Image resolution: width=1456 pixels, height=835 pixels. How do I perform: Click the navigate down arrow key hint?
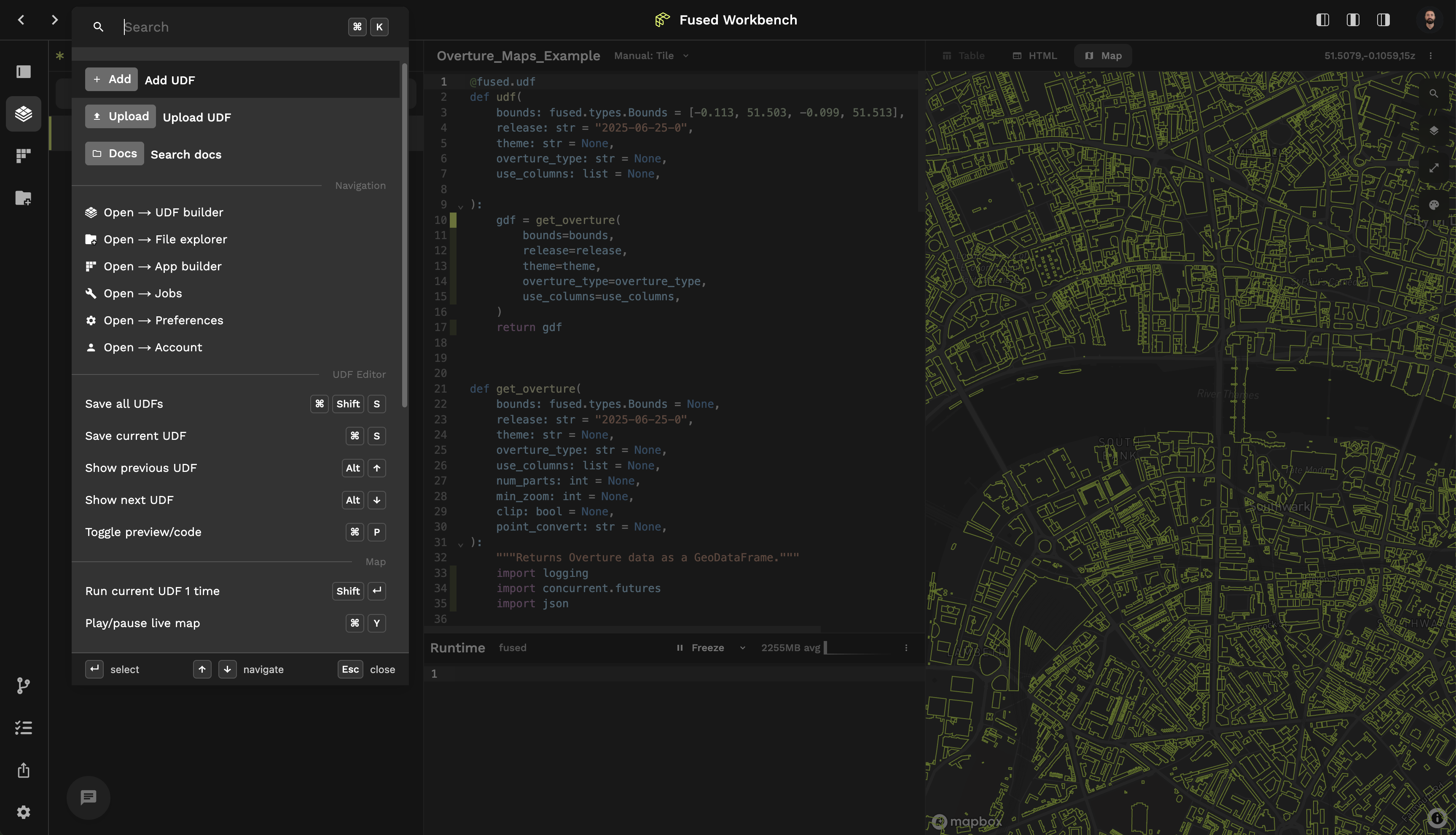pyautogui.click(x=227, y=669)
